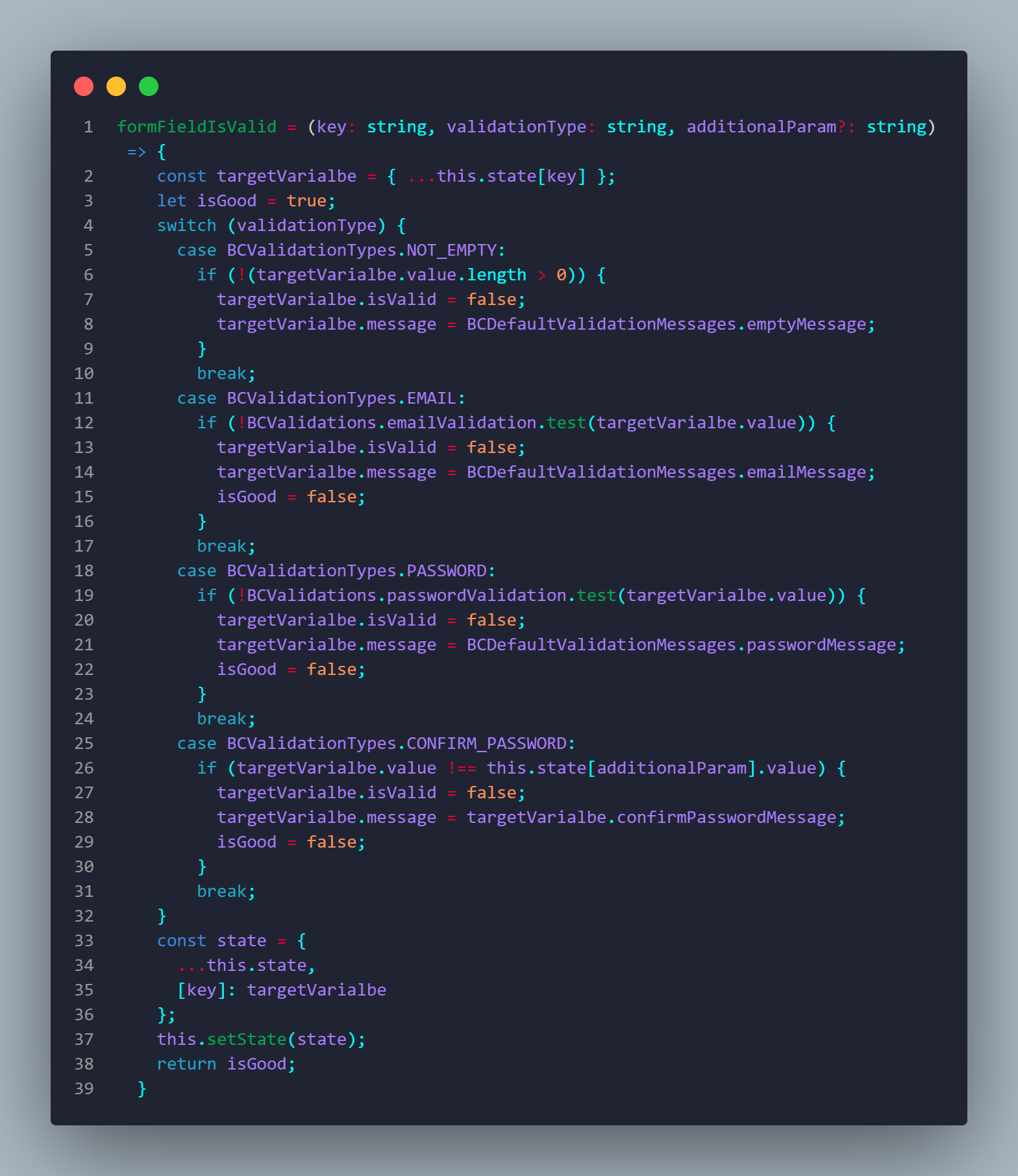Click the green maximize dot in window header
The width and height of the screenshot is (1018, 1176).
[x=149, y=86]
